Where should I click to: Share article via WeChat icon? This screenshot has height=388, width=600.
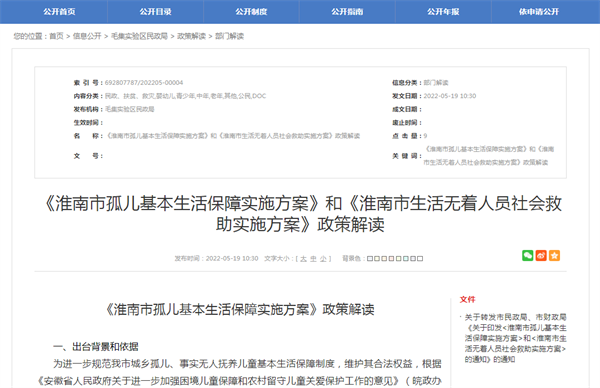point(528,256)
